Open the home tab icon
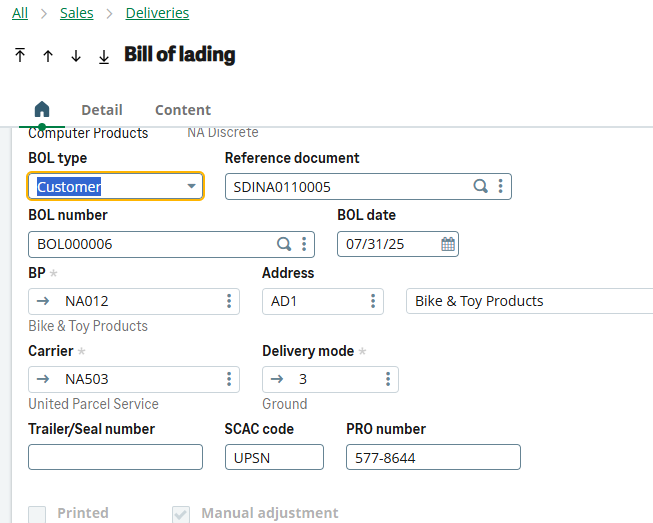Image resolution: width=653 pixels, height=523 pixels. pos(42,110)
